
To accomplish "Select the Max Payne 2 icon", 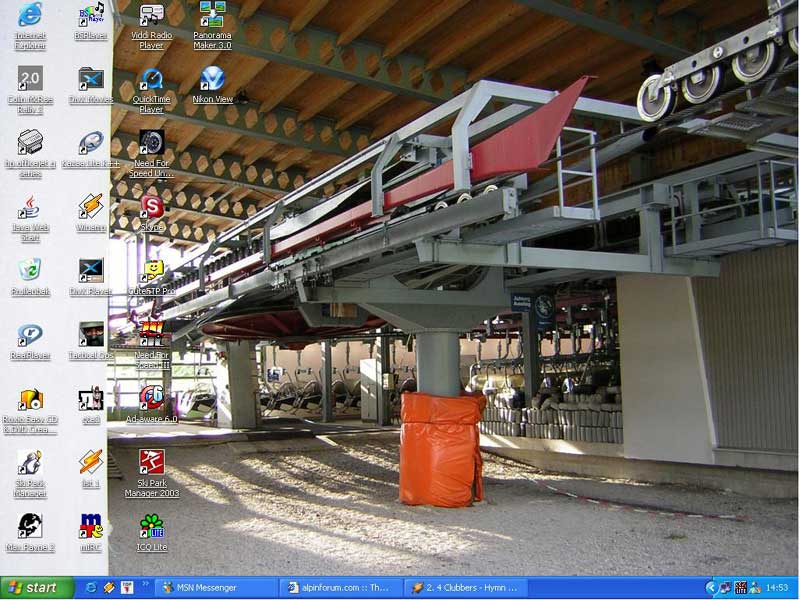I will coord(30,526).
